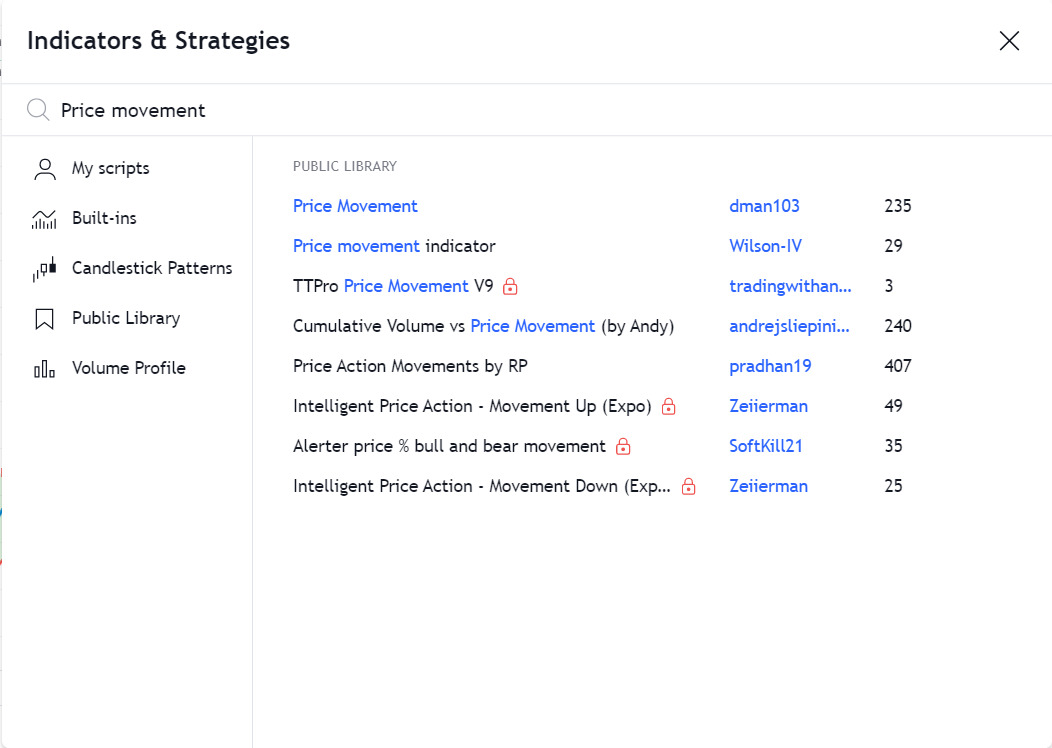Click the My scripts person icon
Viewport: 1052px width, 748px height.
pyautogui.click(x=45, y=169)
